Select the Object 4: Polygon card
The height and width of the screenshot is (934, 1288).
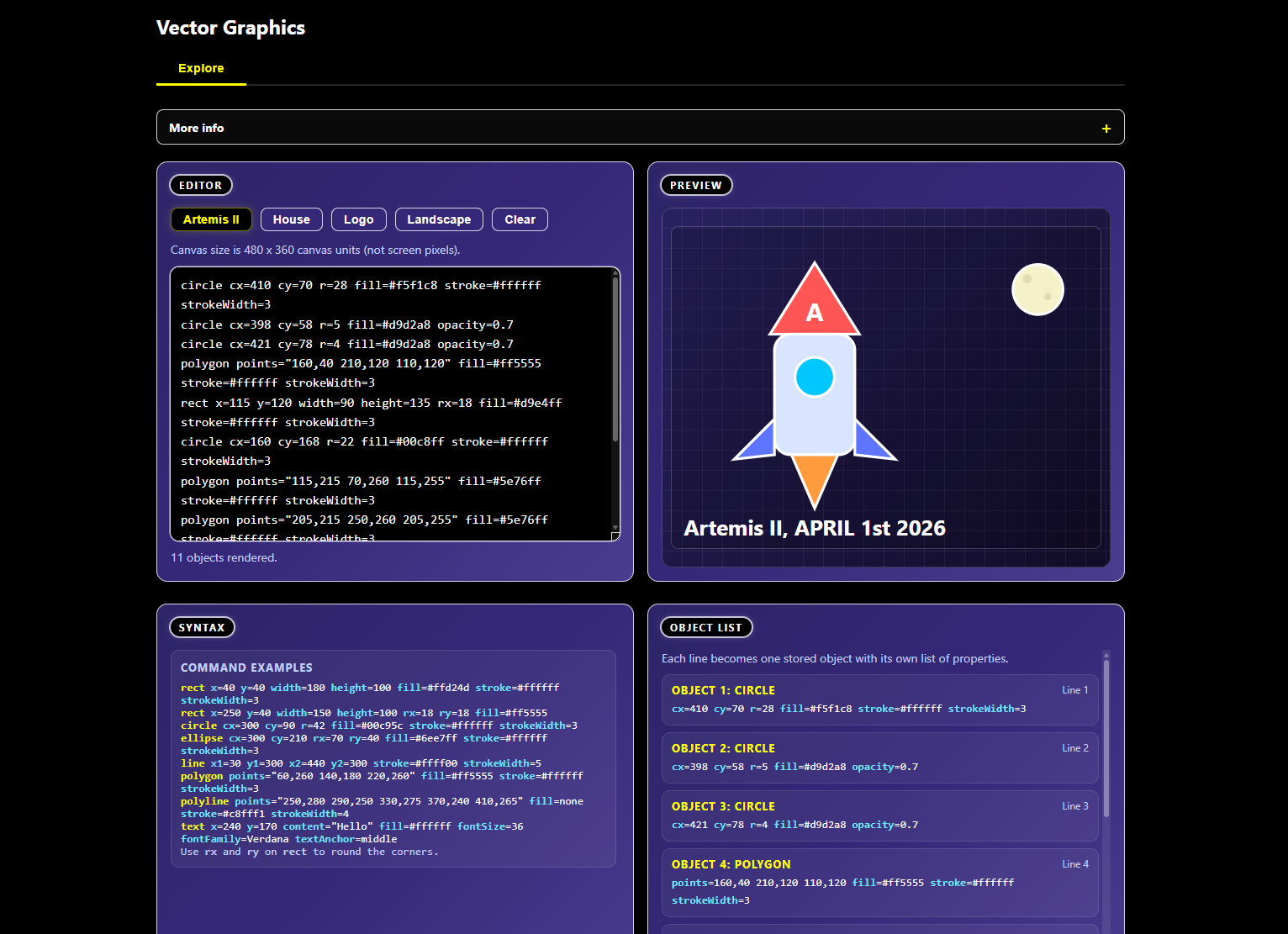[880, 883]
